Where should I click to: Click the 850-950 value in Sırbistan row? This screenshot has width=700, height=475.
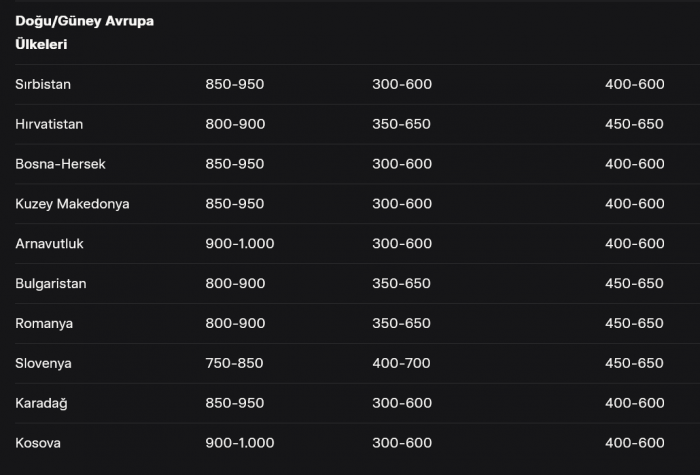(235, 84)
